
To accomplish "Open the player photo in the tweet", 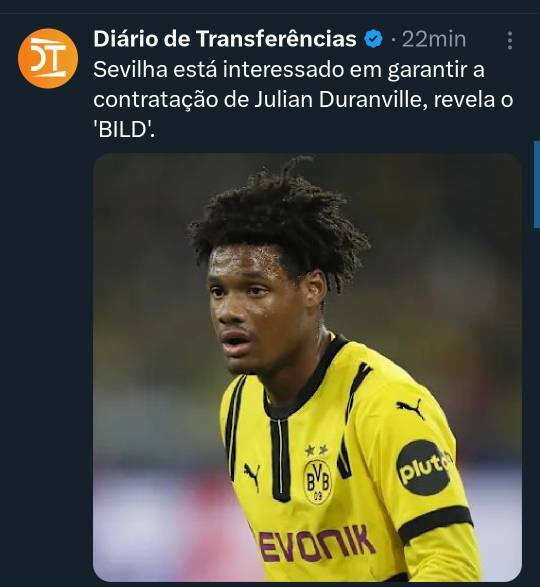I will [x=307, y=367].
